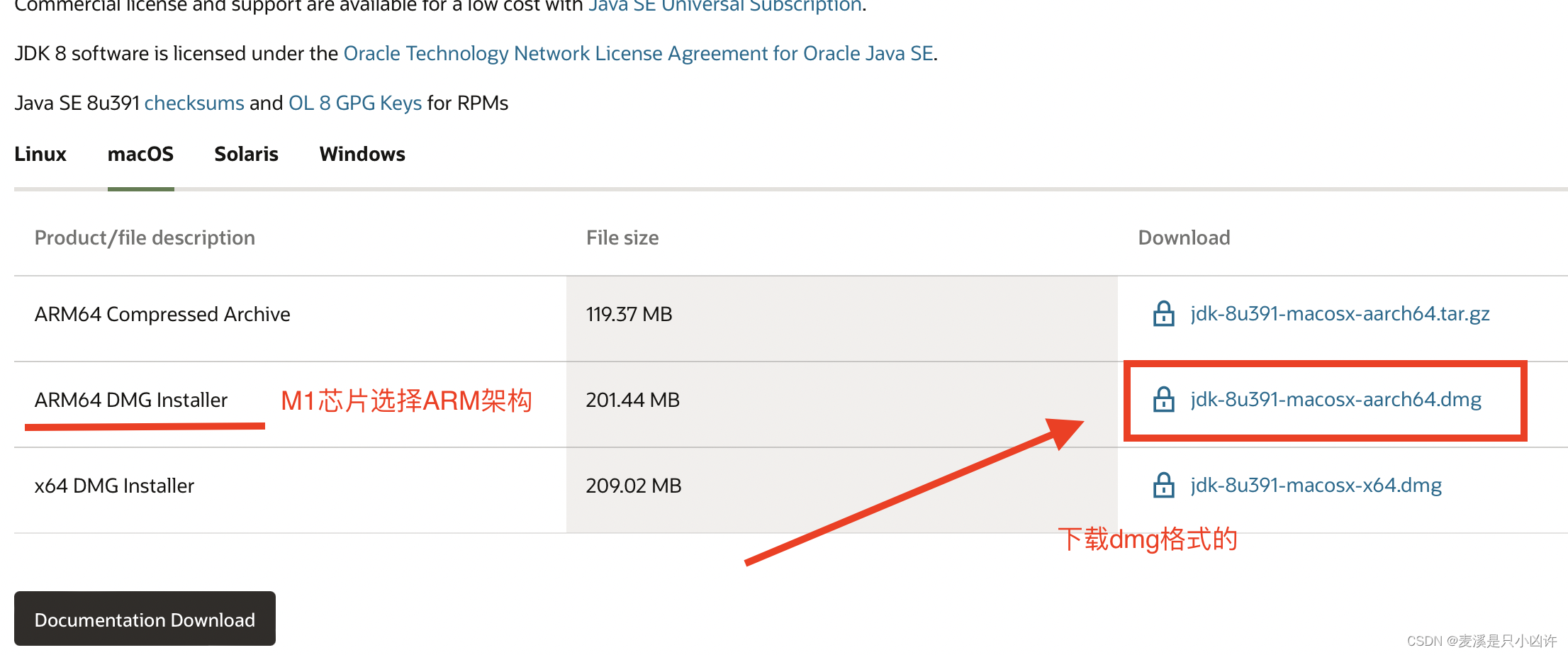Download jdk-8u391-macosx-x64.dmg installer
This screenshot has height=655, width=1568.
point(1315,485)
